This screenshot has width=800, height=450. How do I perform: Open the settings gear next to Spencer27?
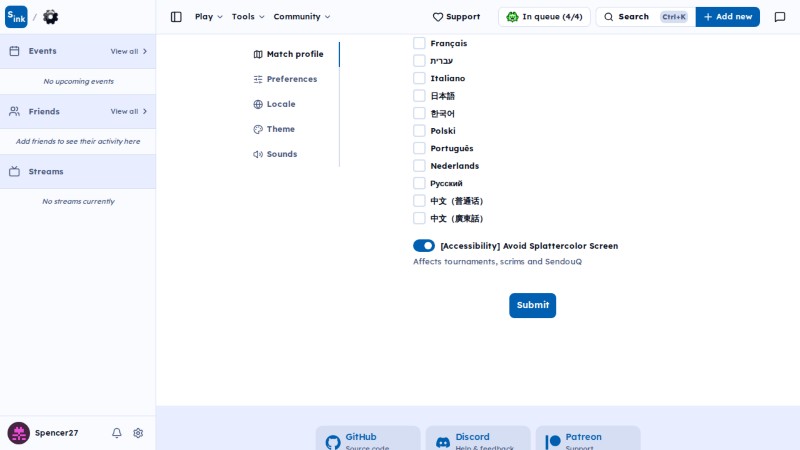tap(138, 433)
